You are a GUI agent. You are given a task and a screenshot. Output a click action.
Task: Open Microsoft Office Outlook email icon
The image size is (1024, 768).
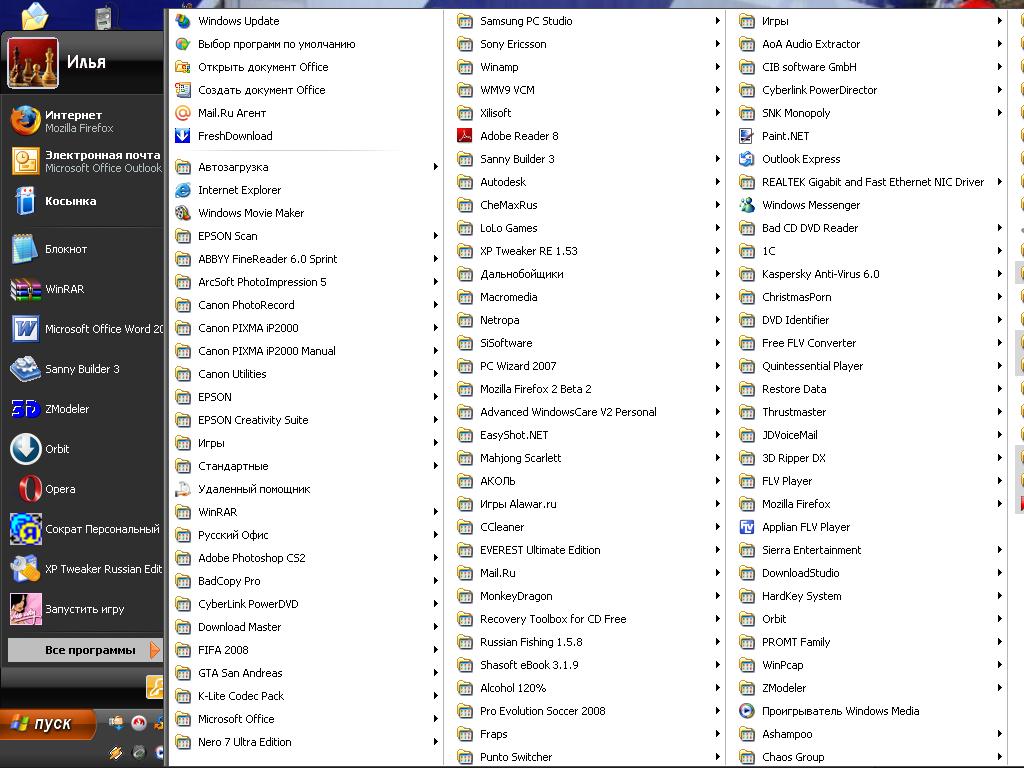click(25, 161)
